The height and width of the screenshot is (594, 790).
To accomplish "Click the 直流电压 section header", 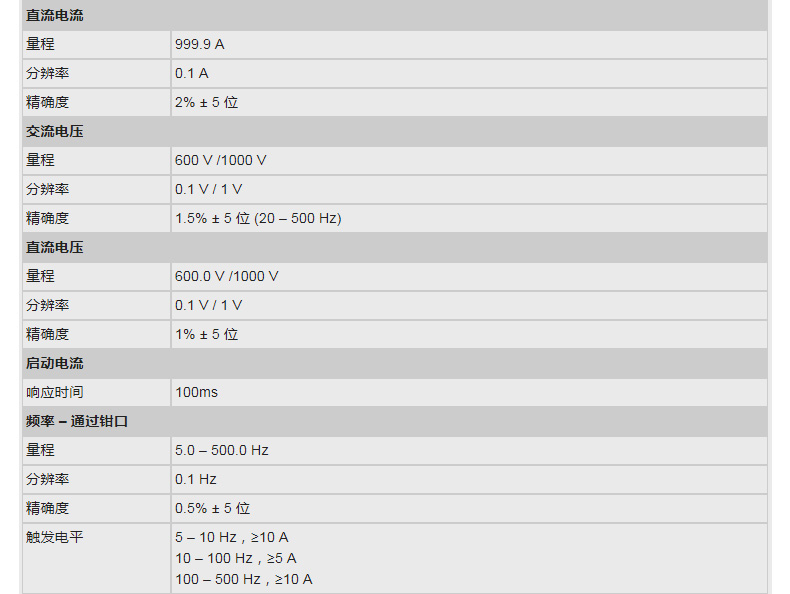I will tap(55, 247).
